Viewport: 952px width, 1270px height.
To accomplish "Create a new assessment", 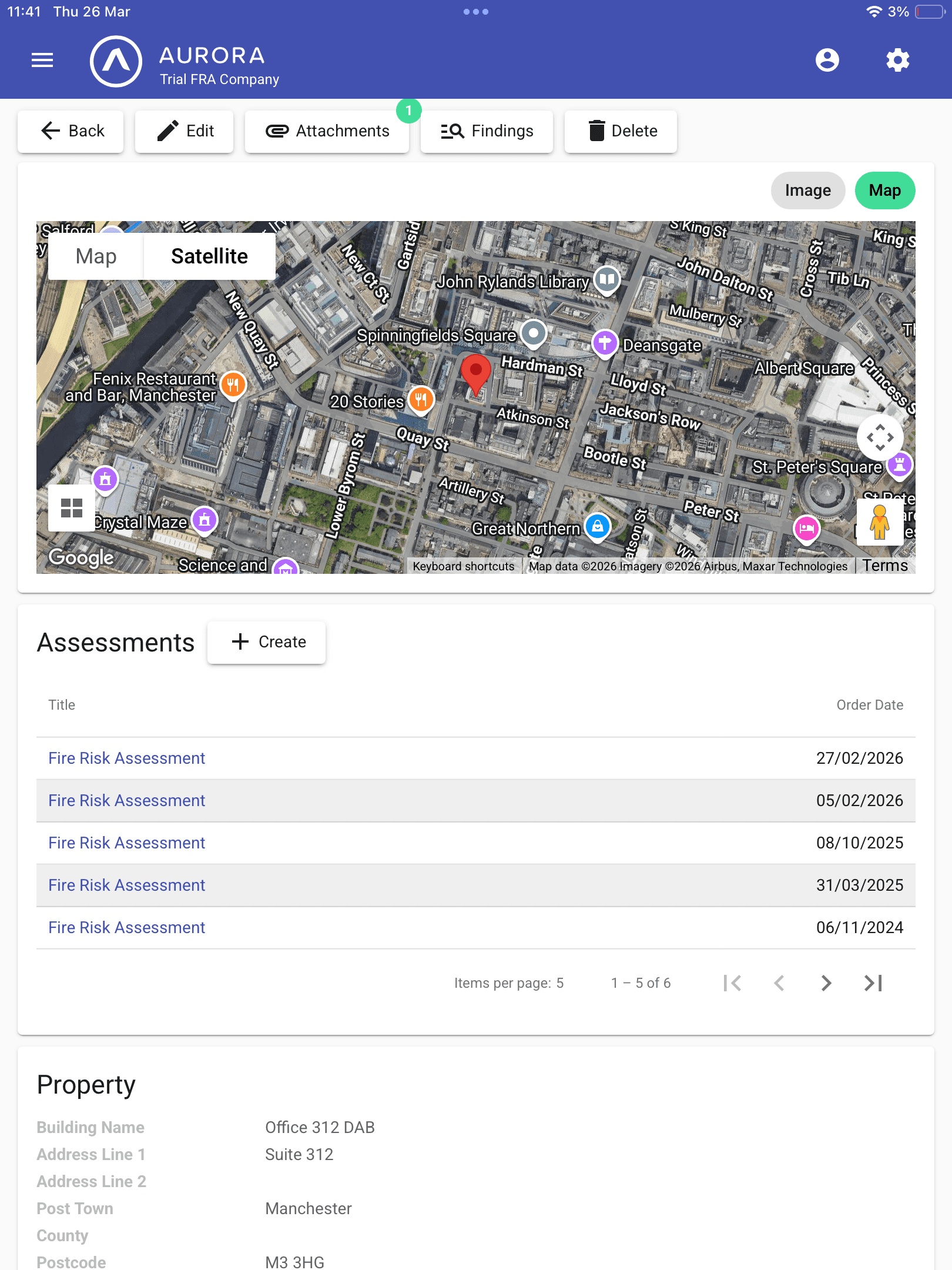I will tap(267, 642).
